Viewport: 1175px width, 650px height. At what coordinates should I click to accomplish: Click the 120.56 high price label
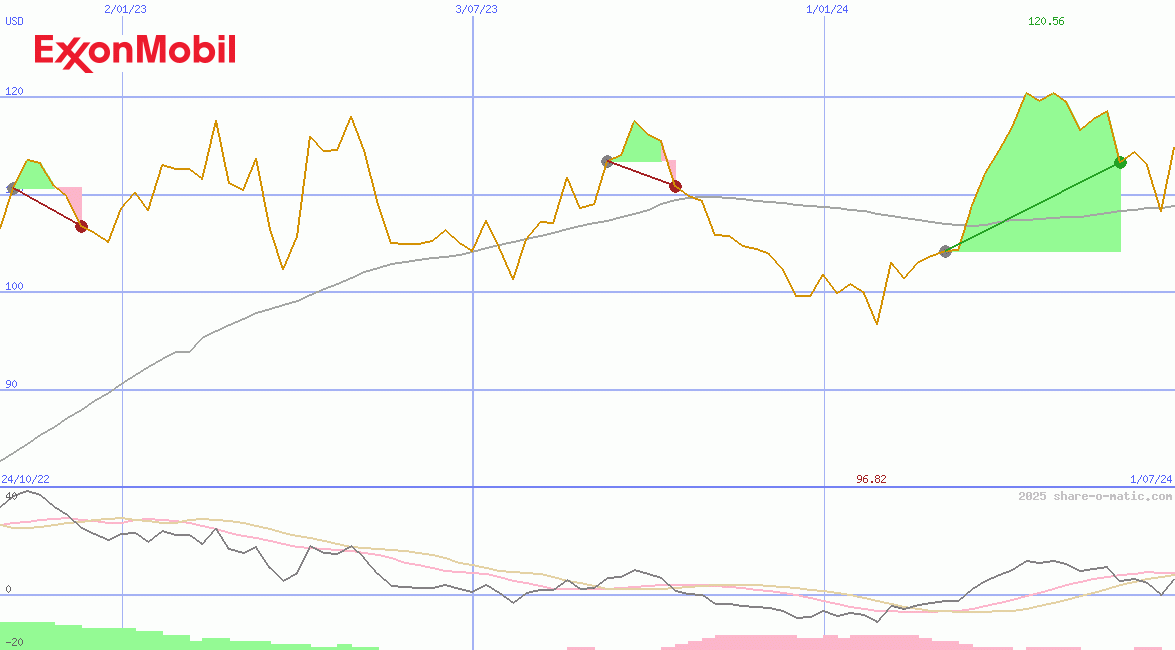point(1046,21)
